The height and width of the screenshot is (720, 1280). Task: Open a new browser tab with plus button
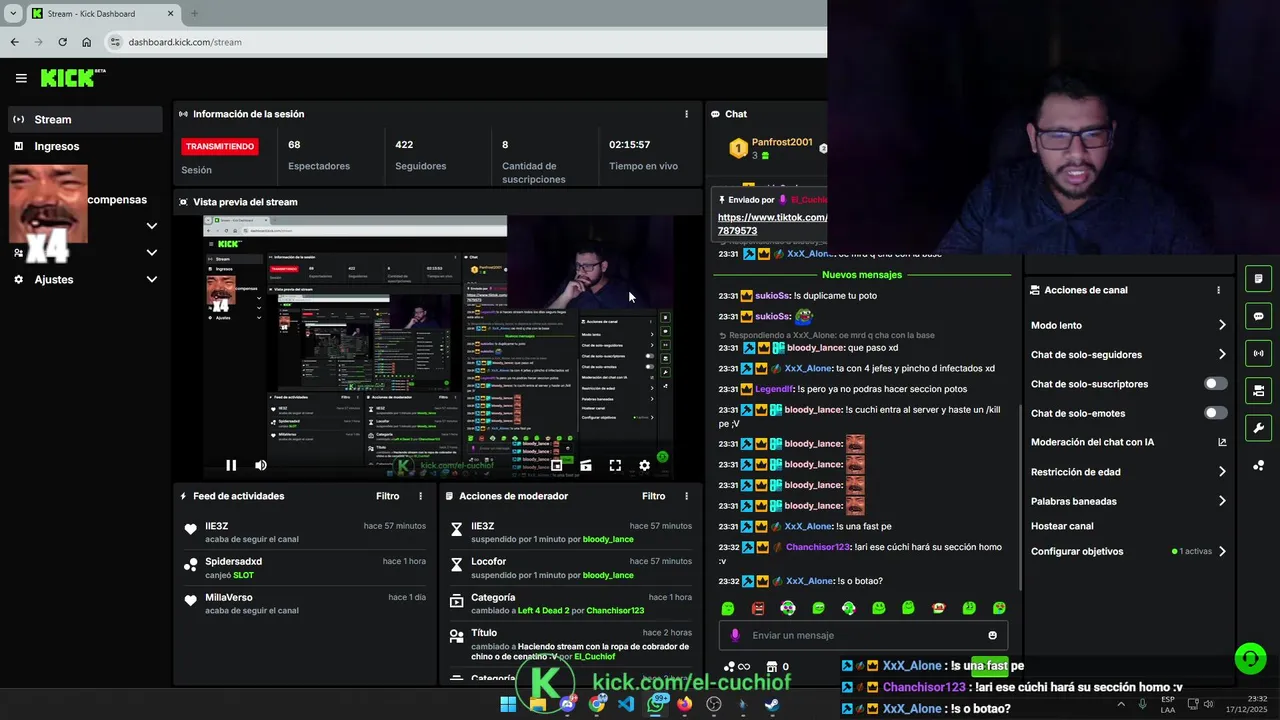pos(194,14)
